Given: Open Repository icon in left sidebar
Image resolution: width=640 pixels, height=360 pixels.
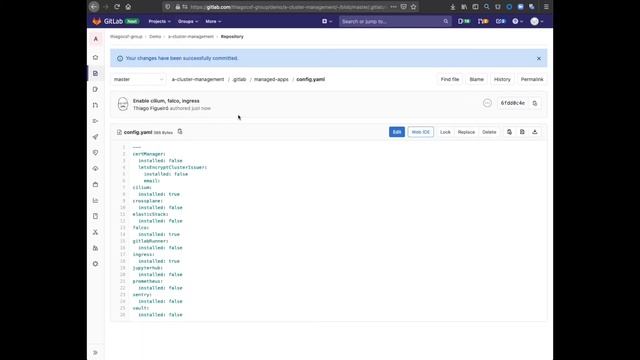Looking at the screenshot, I should click(96, 73).
